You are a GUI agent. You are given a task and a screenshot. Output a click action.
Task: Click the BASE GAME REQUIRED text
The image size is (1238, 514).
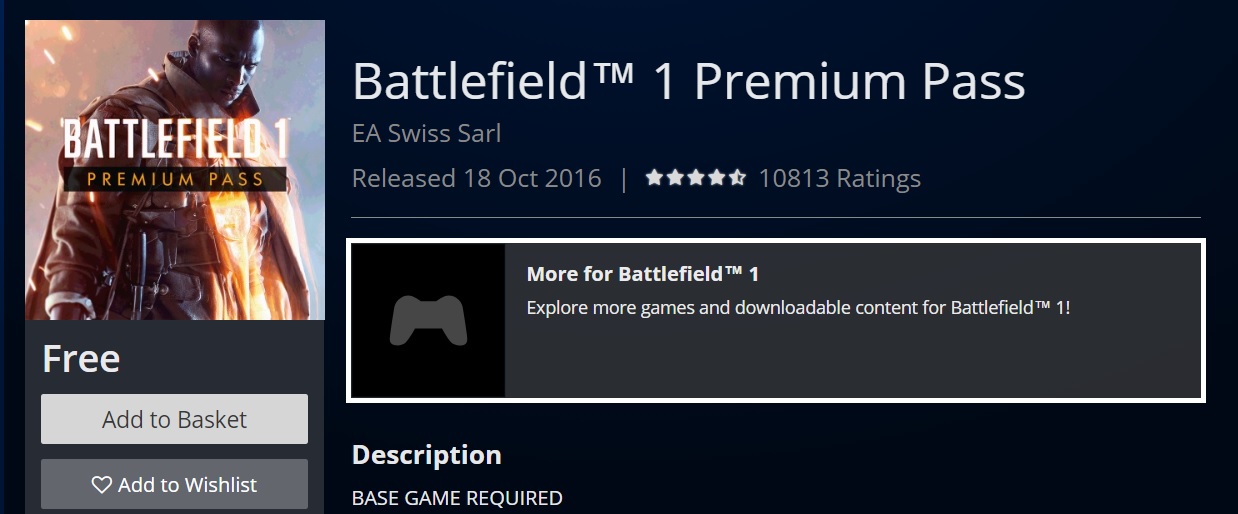pyautogui.click(x=457, y=498)
